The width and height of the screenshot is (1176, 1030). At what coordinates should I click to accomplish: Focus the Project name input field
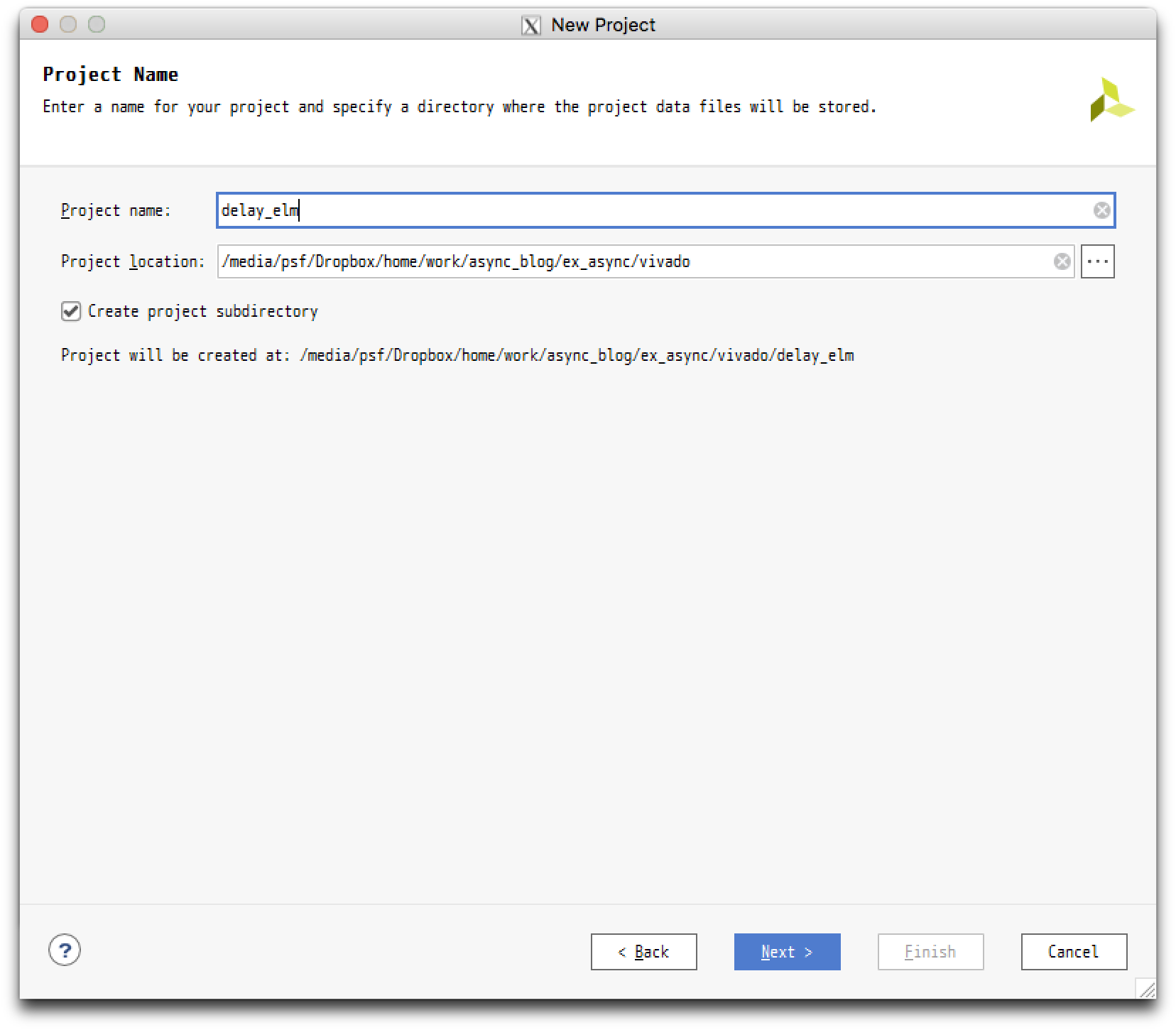(653, 210)
